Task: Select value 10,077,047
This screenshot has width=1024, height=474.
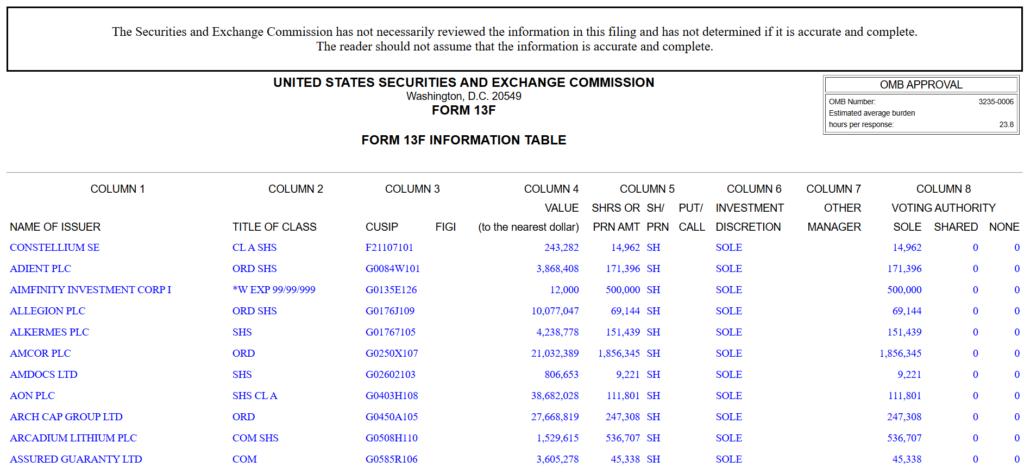Action: [x=554, y=311]
